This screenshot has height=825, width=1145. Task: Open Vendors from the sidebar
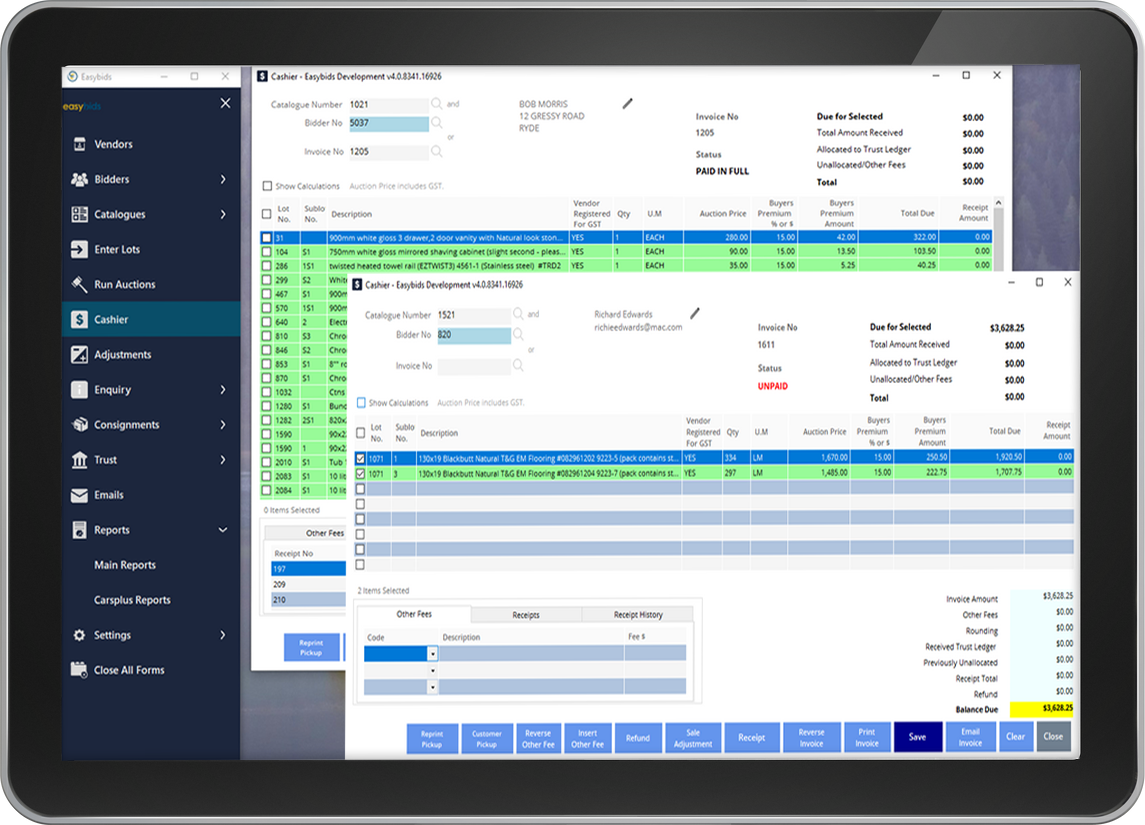pos(113,145)
